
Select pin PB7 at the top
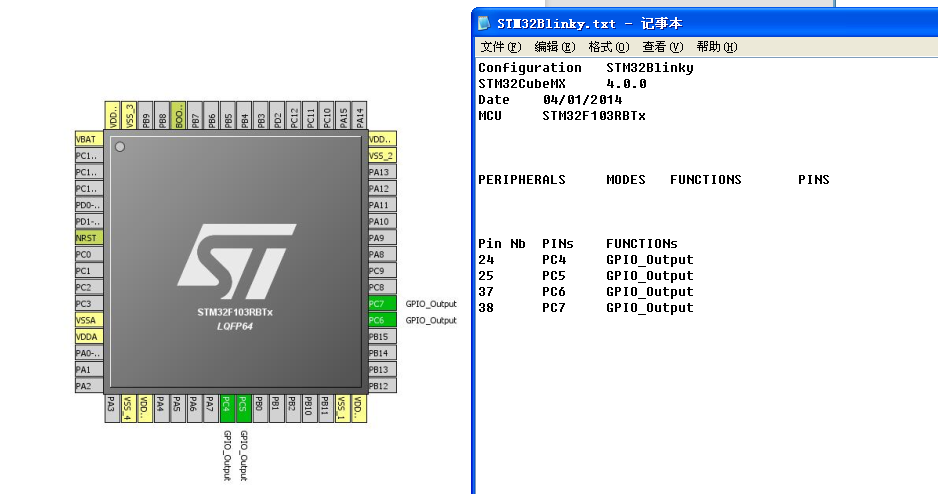click(x=194, y=115)
